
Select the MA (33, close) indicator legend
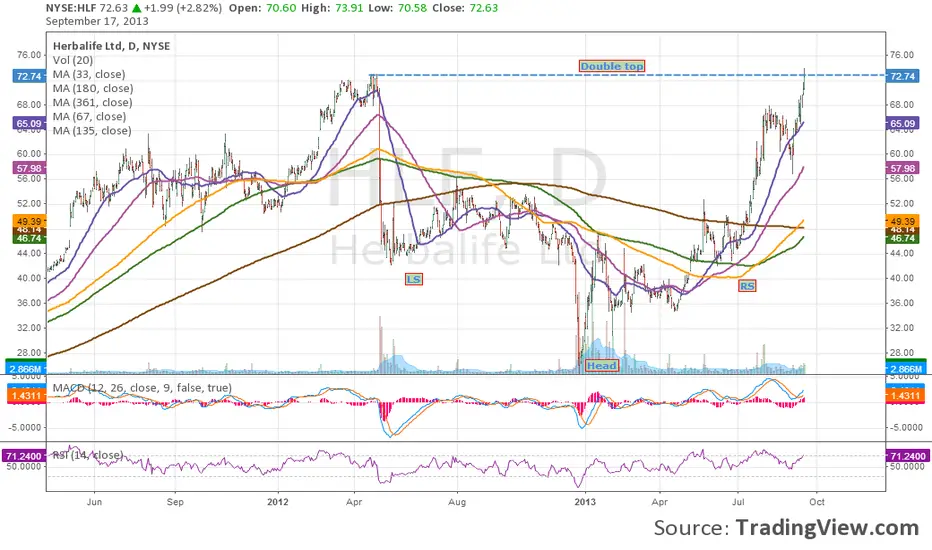click(89, 74)
